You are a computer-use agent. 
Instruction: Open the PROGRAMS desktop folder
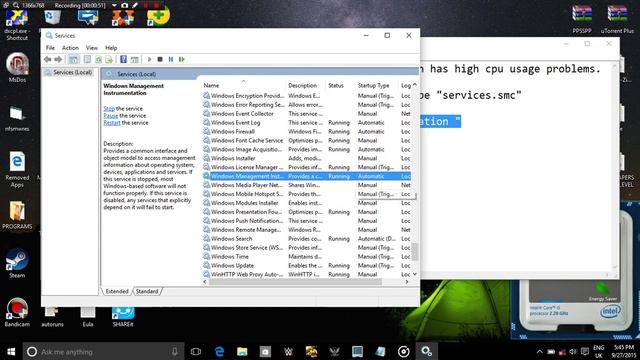pos(17,215)
